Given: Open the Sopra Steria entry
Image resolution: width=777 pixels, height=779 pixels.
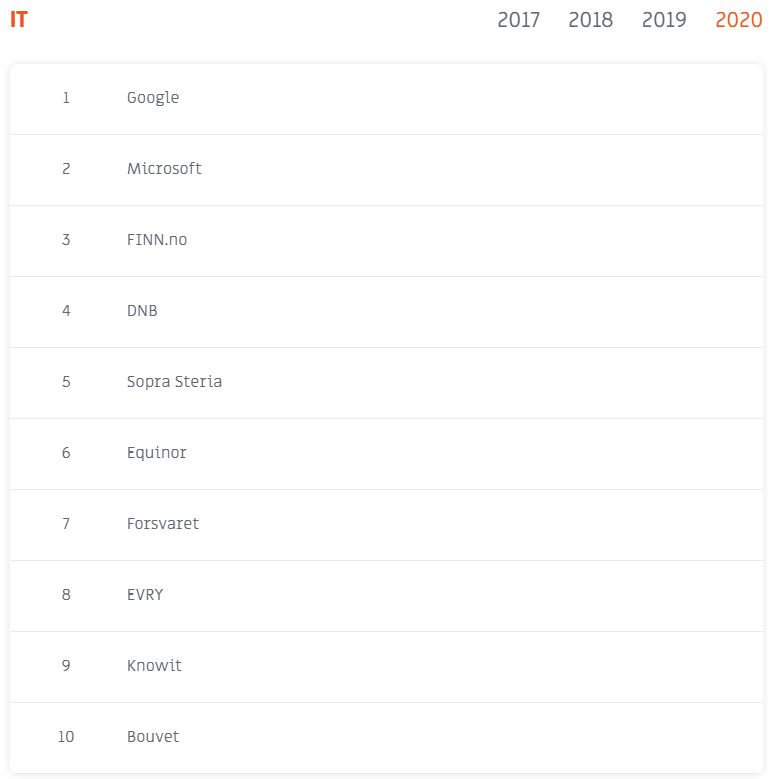Looking at the screenshot, I should tap(387, 383).
